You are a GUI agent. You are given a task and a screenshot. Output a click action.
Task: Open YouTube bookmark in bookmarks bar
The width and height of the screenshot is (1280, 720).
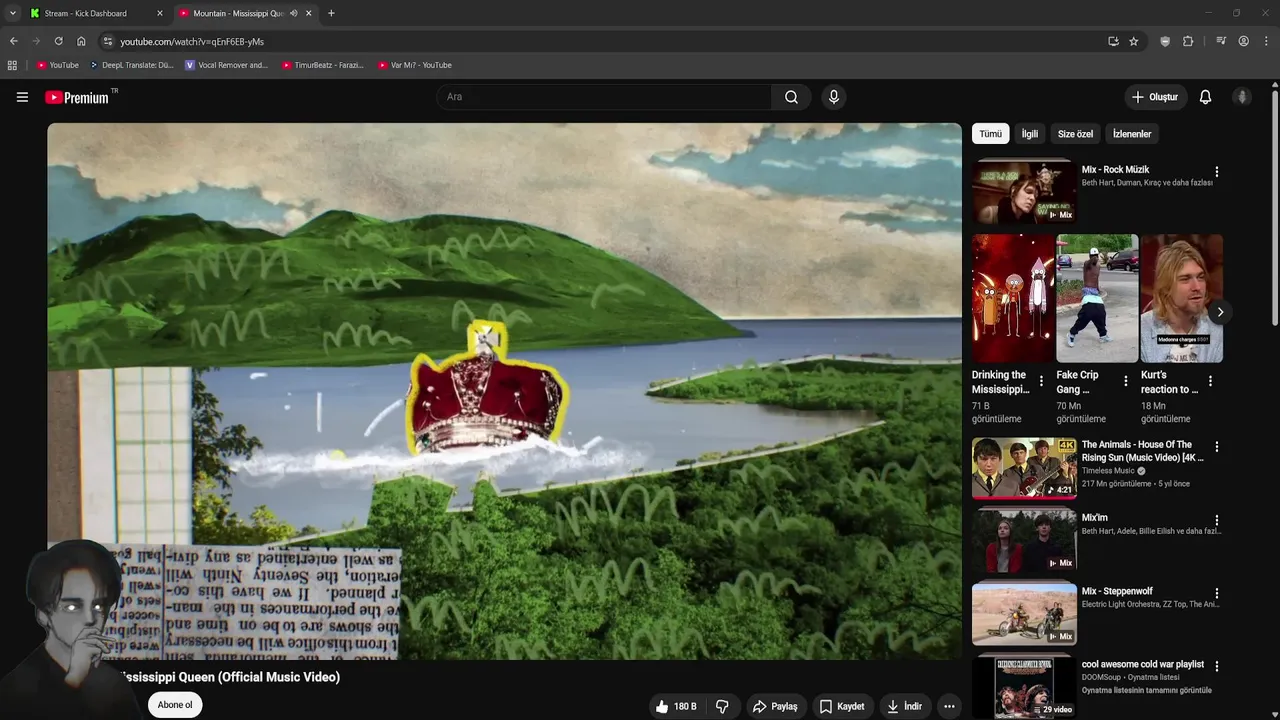coord(57,65)
